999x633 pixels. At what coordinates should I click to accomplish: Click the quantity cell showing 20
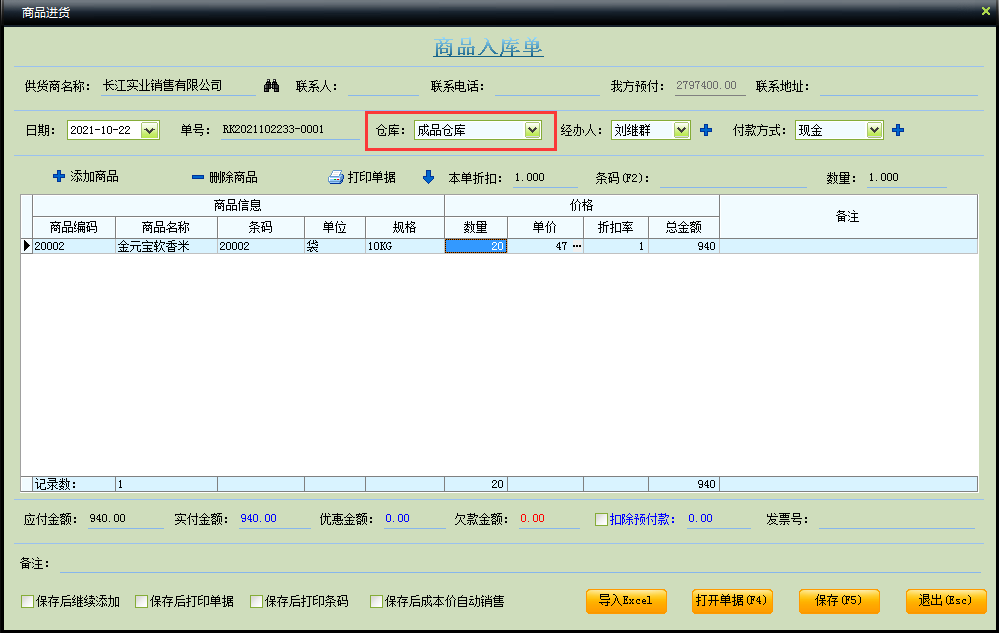coord(476,246)
